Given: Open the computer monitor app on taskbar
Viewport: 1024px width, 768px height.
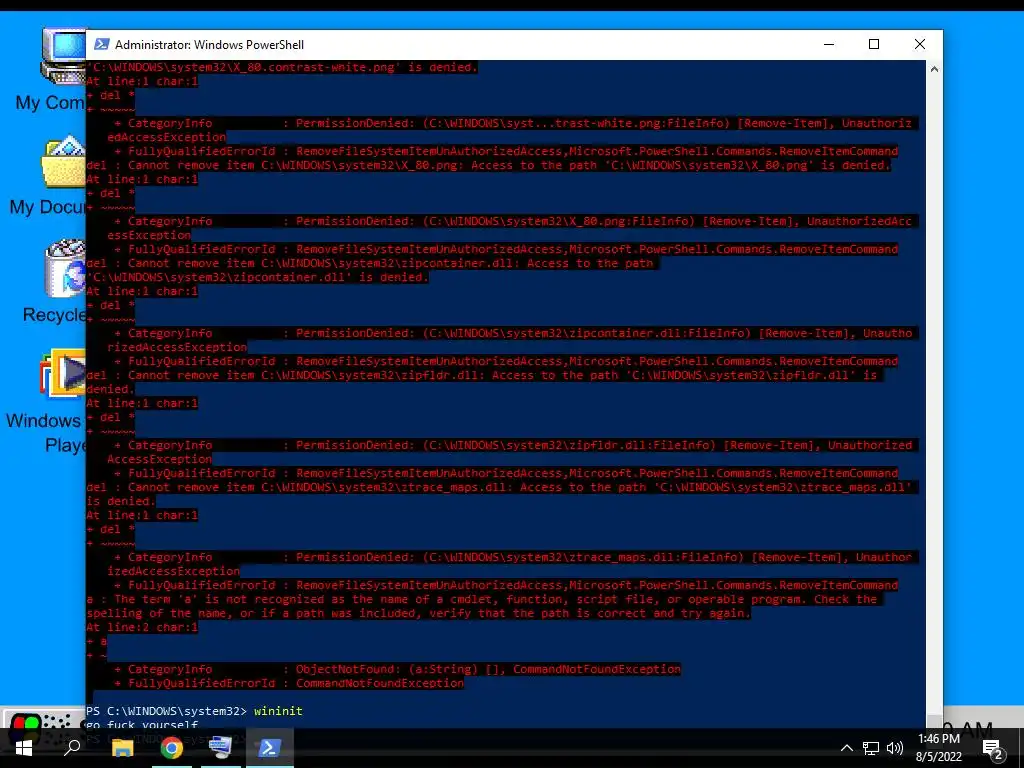Looking at the screenshot, I should [x=220, y=748].
